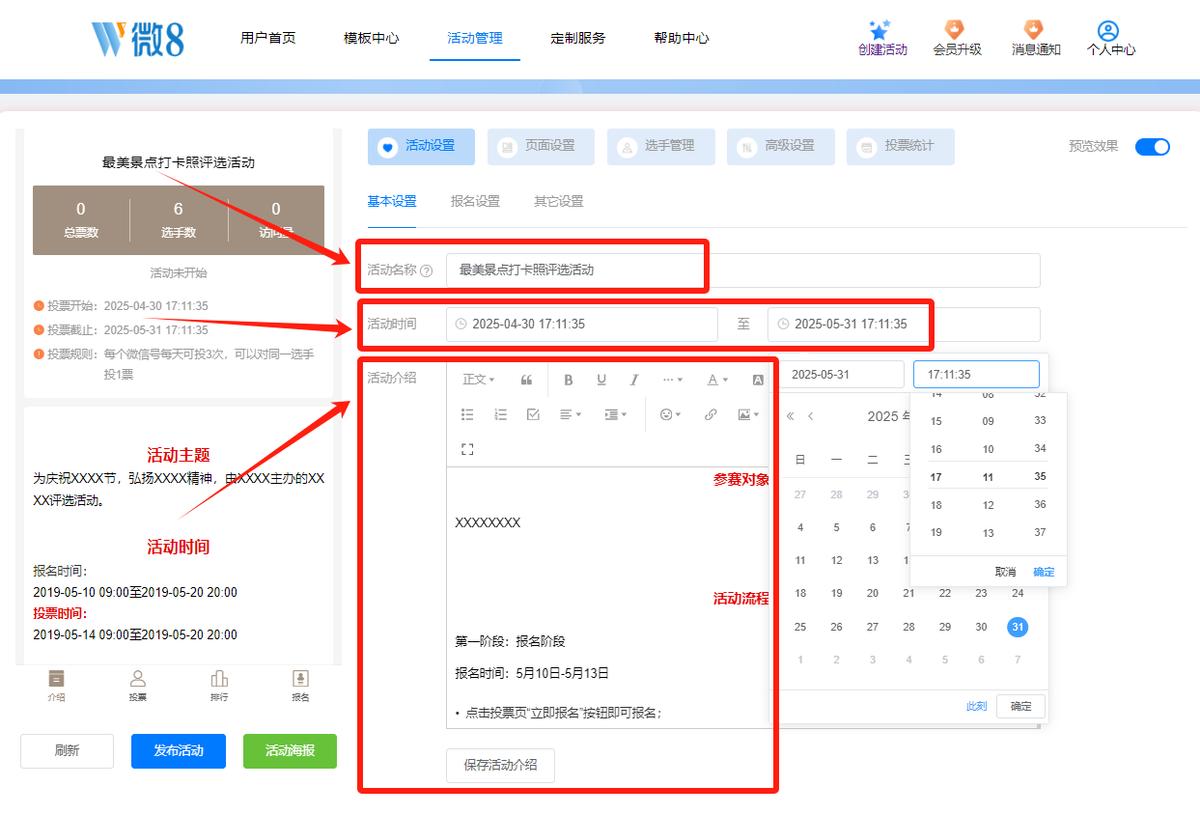The height and width of the screenshot is (819, 1200).
Task: Click the 发布活动 button
Action: click(x=178, y=751)
